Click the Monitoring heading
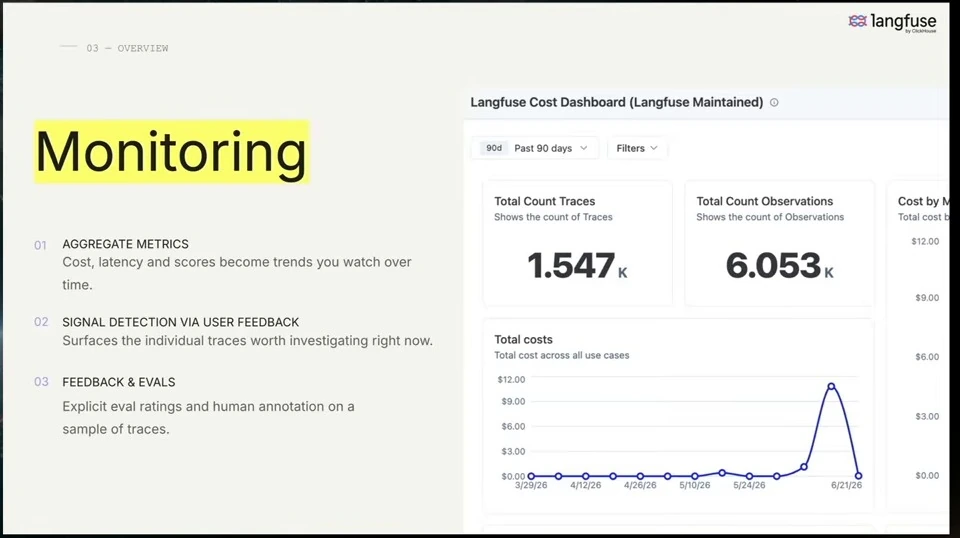The height and width of the screenshot is (538, 960). 171,152
